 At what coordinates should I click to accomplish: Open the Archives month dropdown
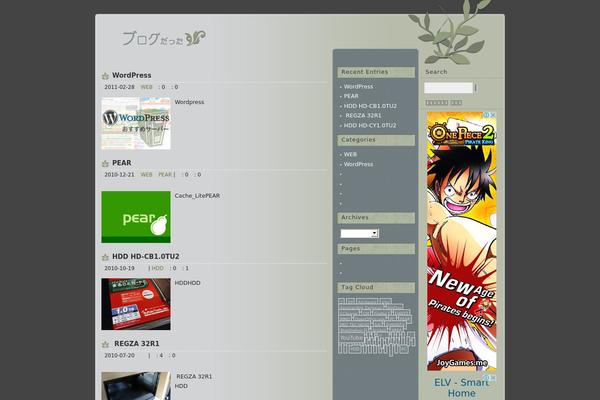click(x=359, y=233)
